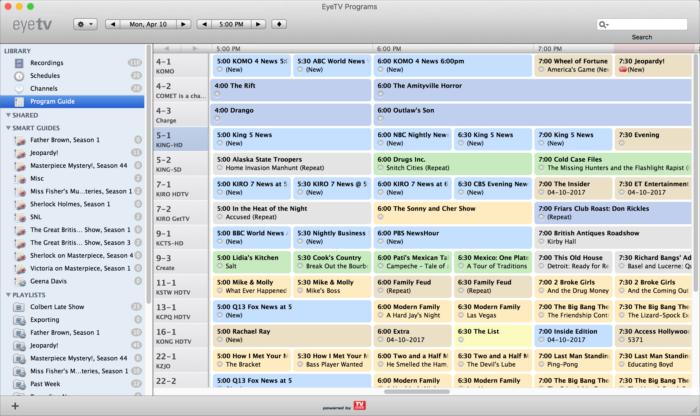Image resolution: width=700 pixels, height=416 pixels.
Task: Collapse the SMART GUIDES section triangle
Action: tap(8, 128)
